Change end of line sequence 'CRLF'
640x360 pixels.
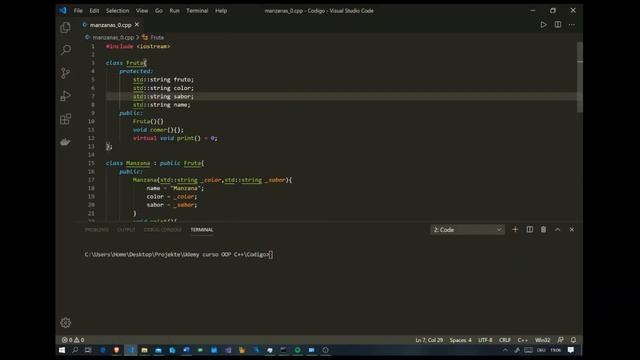[x=504, y=340]
